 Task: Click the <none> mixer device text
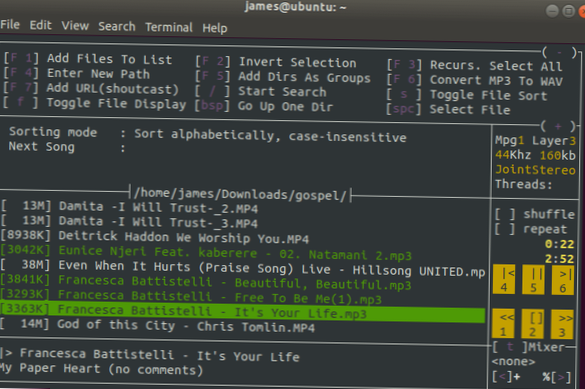[x=513, y=361]
